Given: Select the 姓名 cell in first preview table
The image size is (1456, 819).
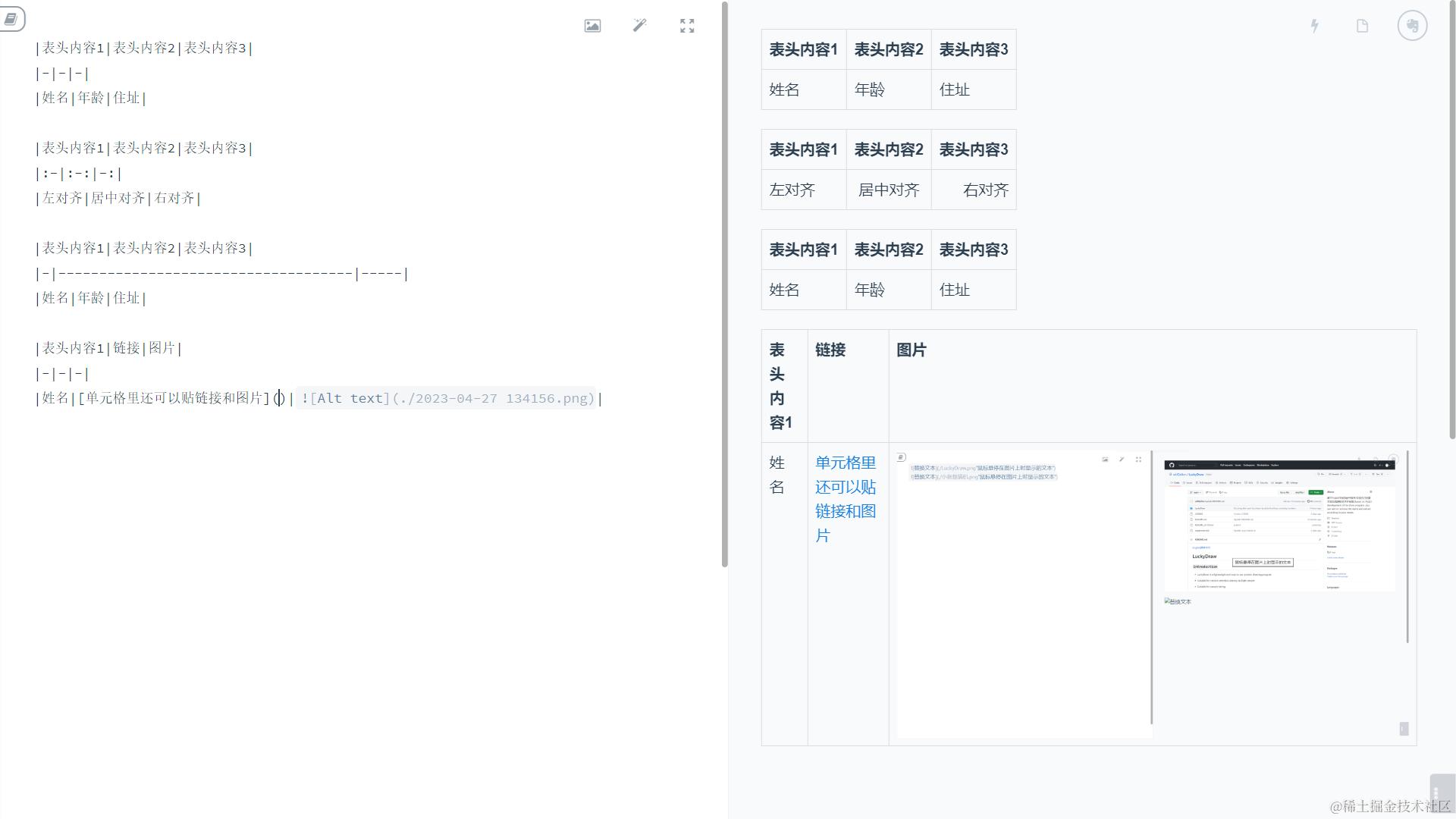Looking at the screenshot, I should click(x=784, y=89).
